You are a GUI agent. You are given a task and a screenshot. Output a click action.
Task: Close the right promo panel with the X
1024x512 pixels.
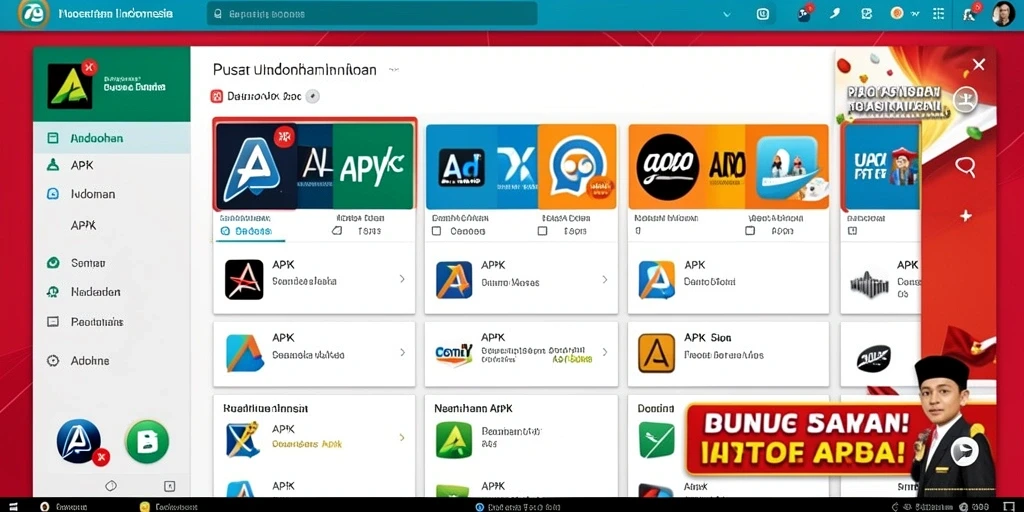pyautogui.click(x=978, y=65)
